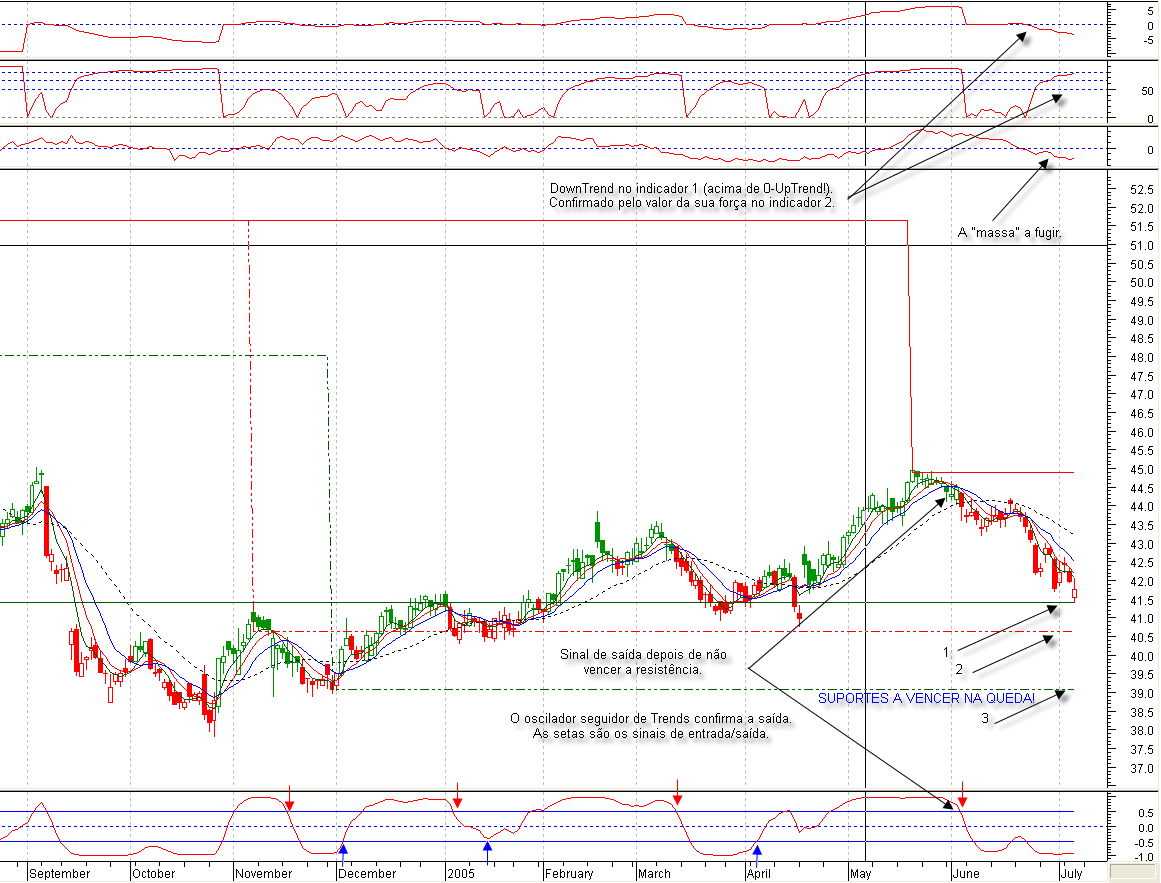
Task: Select the March month label
Action: tap(654, 873)
